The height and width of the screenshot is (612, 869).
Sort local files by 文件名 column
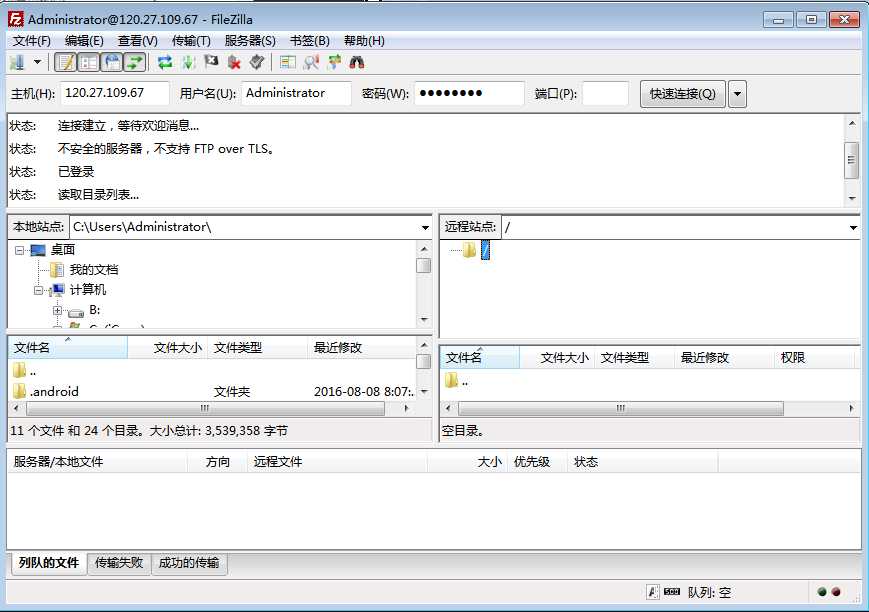tap(68, 348)
